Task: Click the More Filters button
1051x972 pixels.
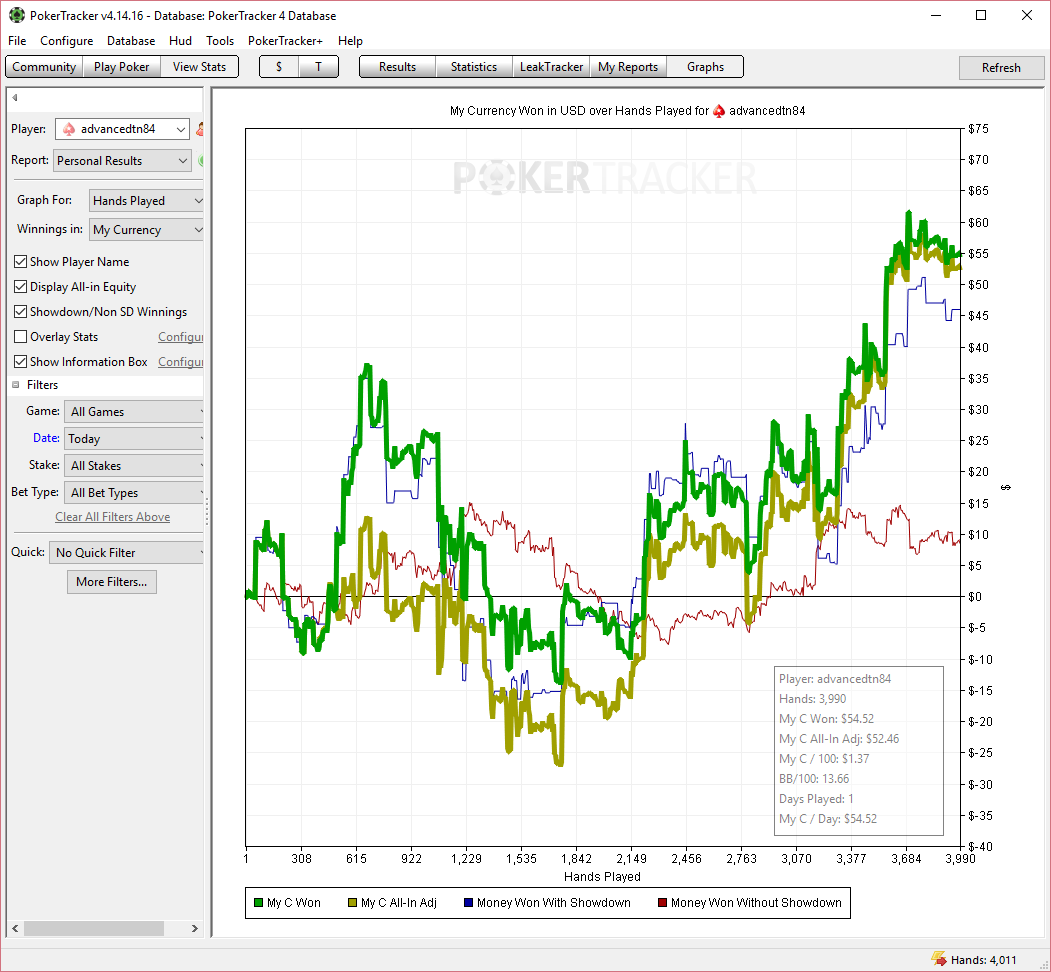Action: click(x=112, y=582)
